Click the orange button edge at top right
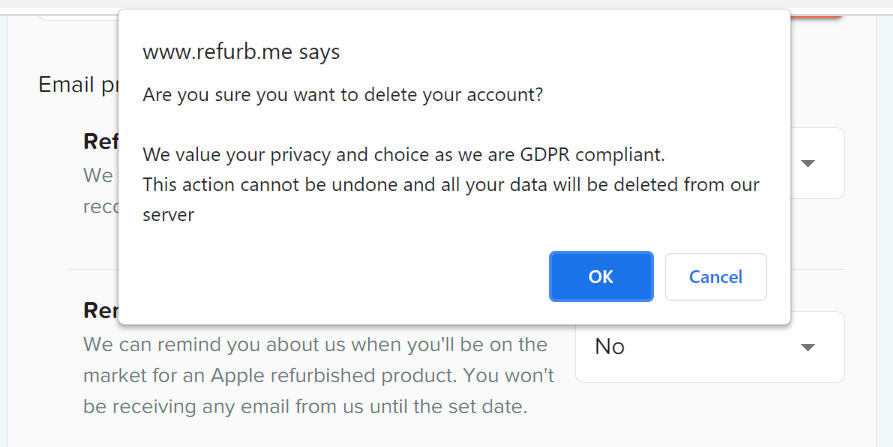 point(817,13)
